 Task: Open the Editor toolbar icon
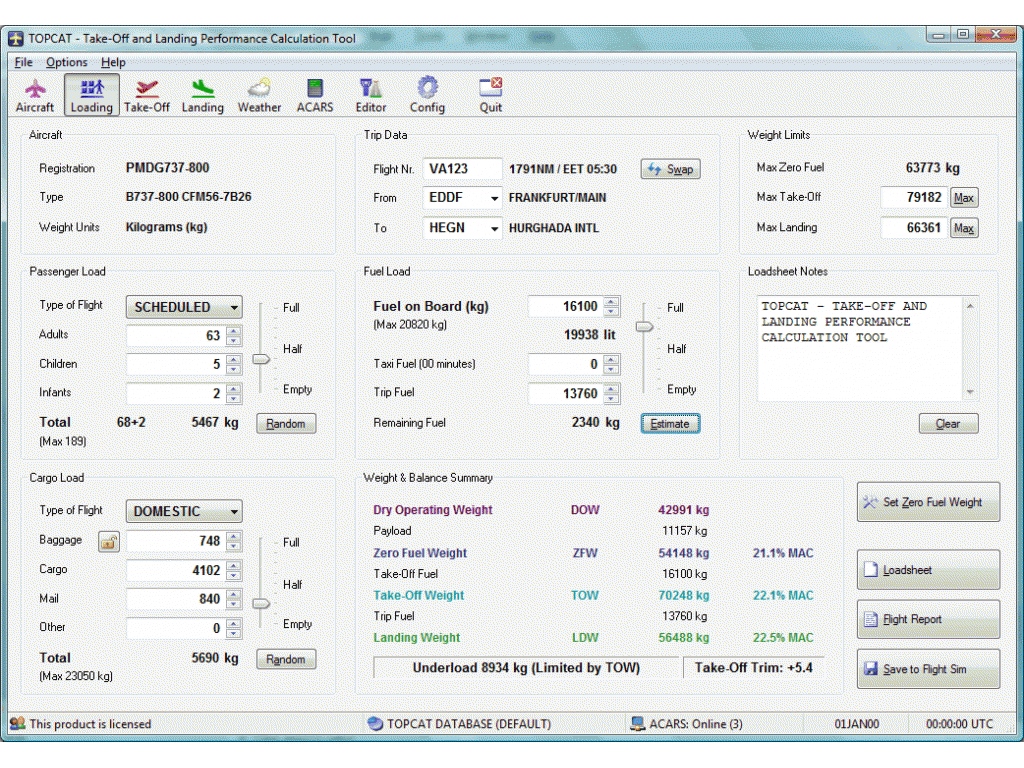(371, 95)
